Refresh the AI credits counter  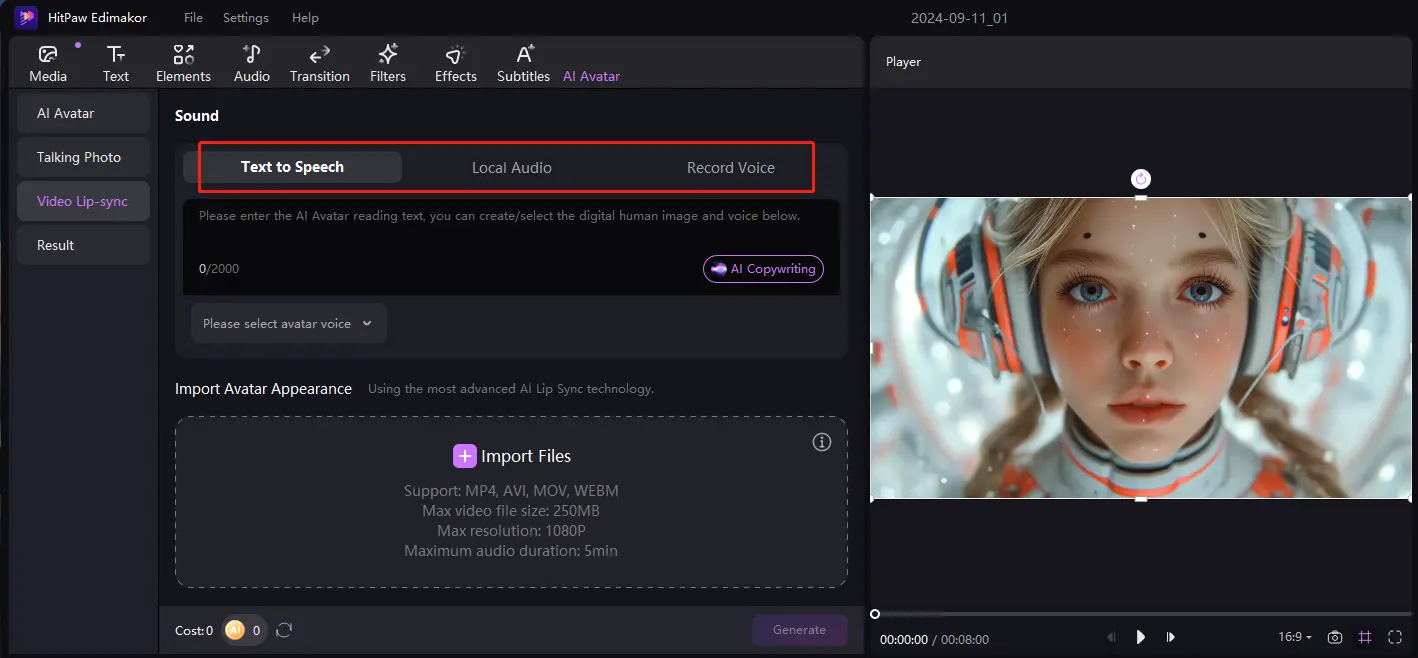(284, 630)
